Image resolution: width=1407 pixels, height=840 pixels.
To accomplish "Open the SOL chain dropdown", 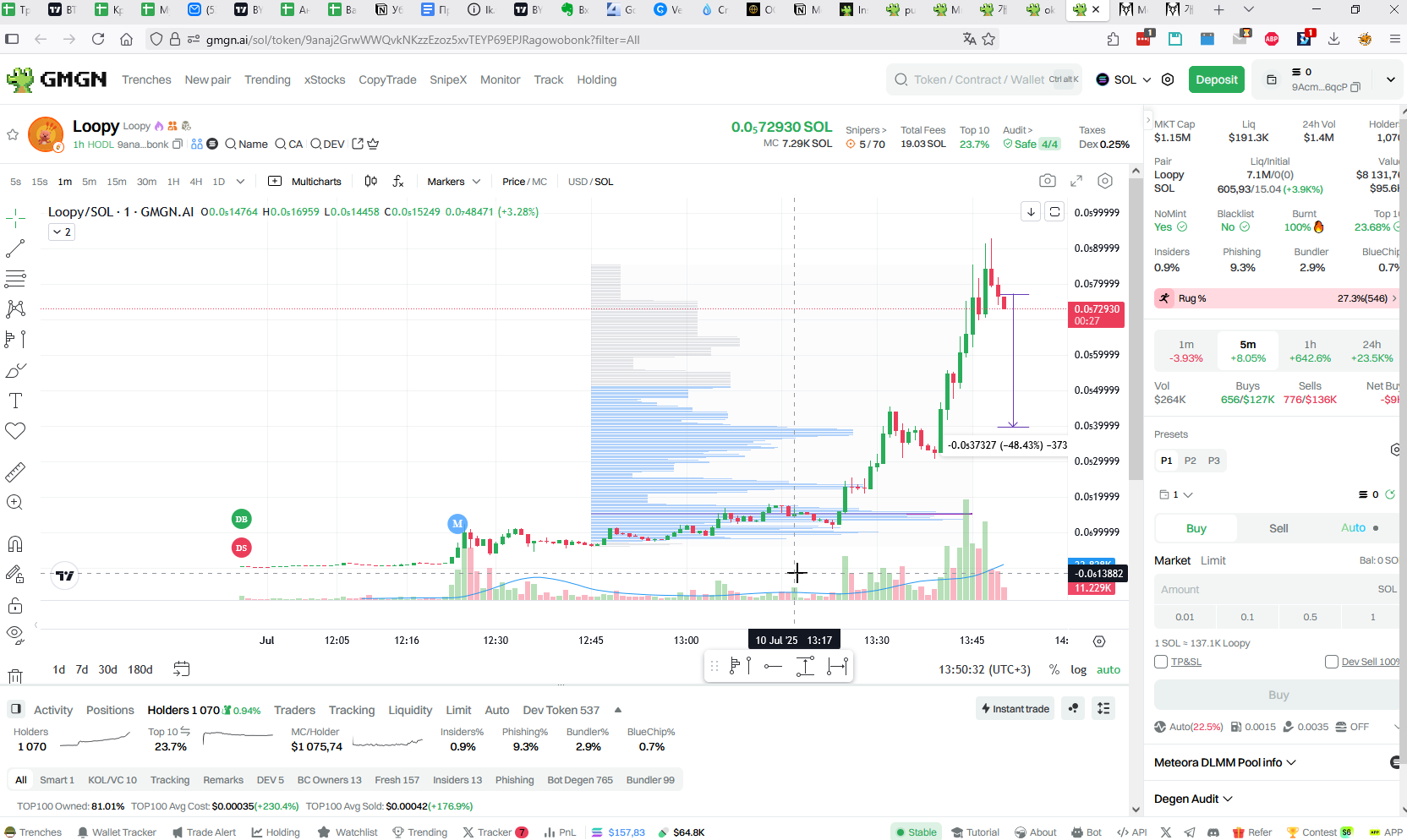I will coord(1124,79).
